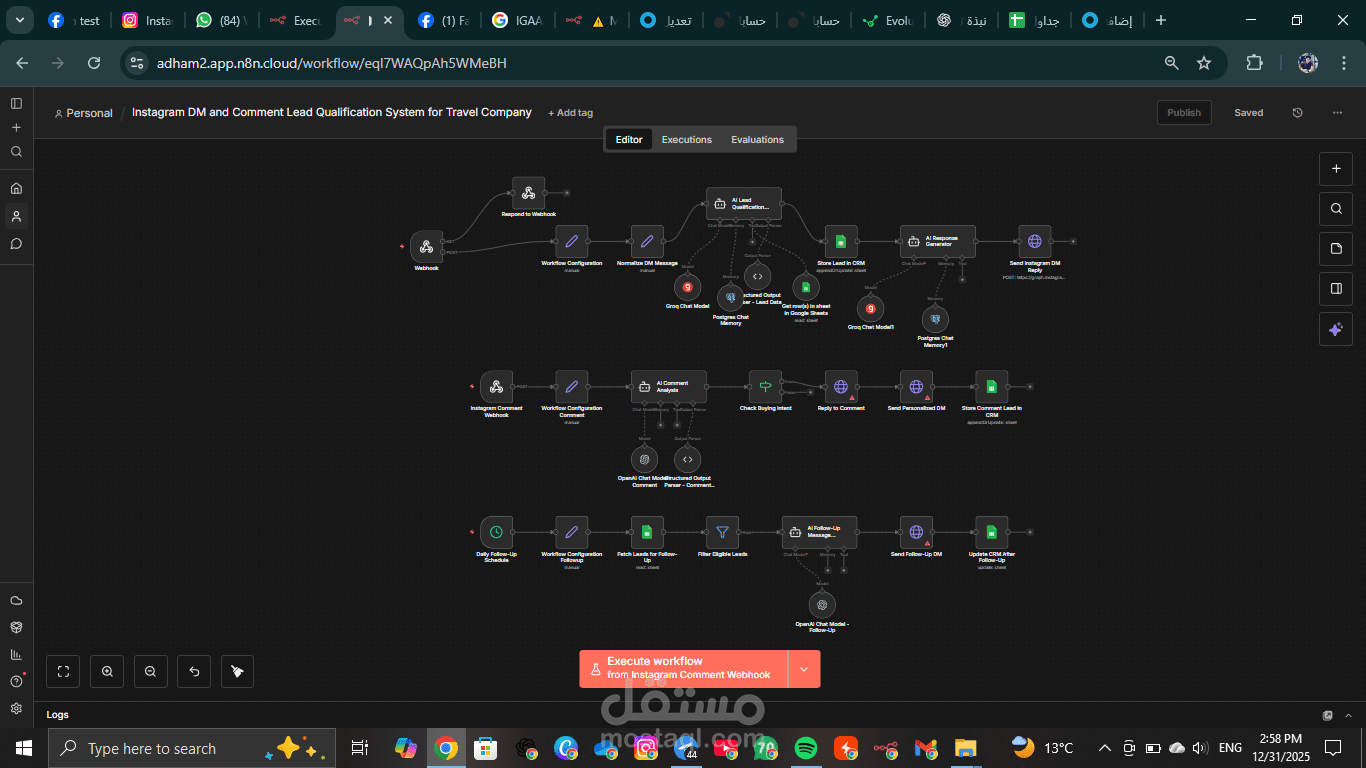
Task: Select the Workflow Configuration node
Action: pos(572,241)
